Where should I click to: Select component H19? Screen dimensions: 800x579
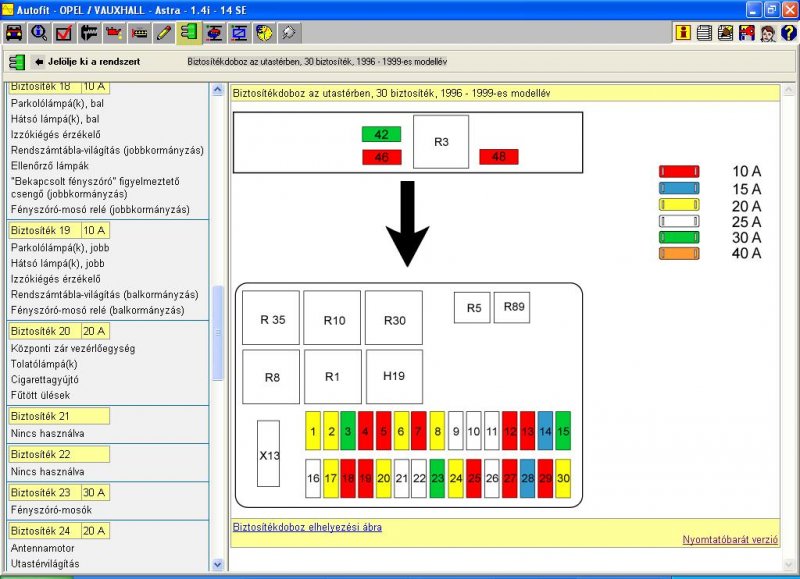pyautogui.click(x=394, y=376)
